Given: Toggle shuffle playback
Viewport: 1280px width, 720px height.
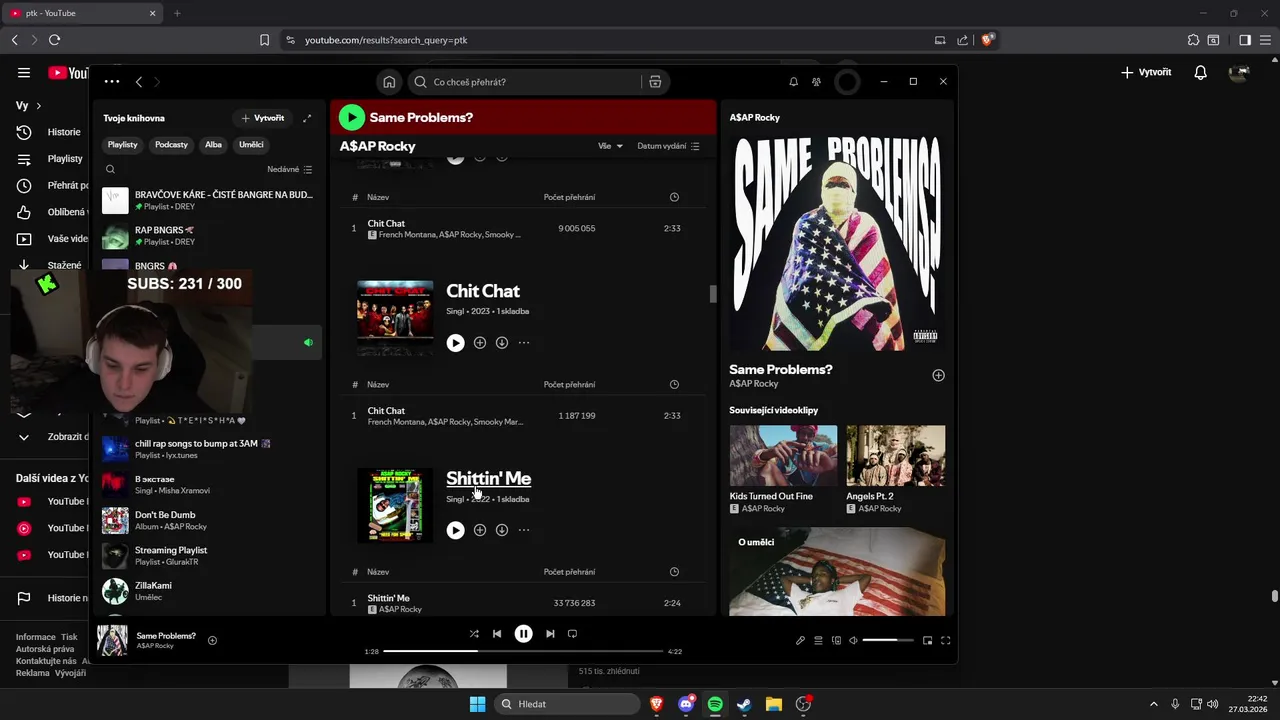Looking at the screenshot, I should click(x=474, y=634).
